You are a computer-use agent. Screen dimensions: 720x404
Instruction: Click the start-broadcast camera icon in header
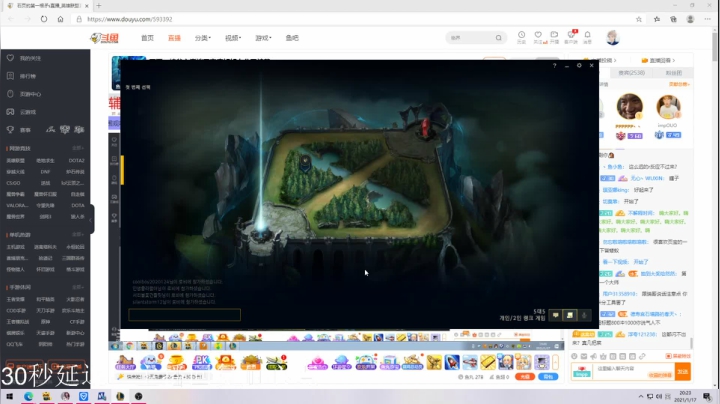pos(554,35)
